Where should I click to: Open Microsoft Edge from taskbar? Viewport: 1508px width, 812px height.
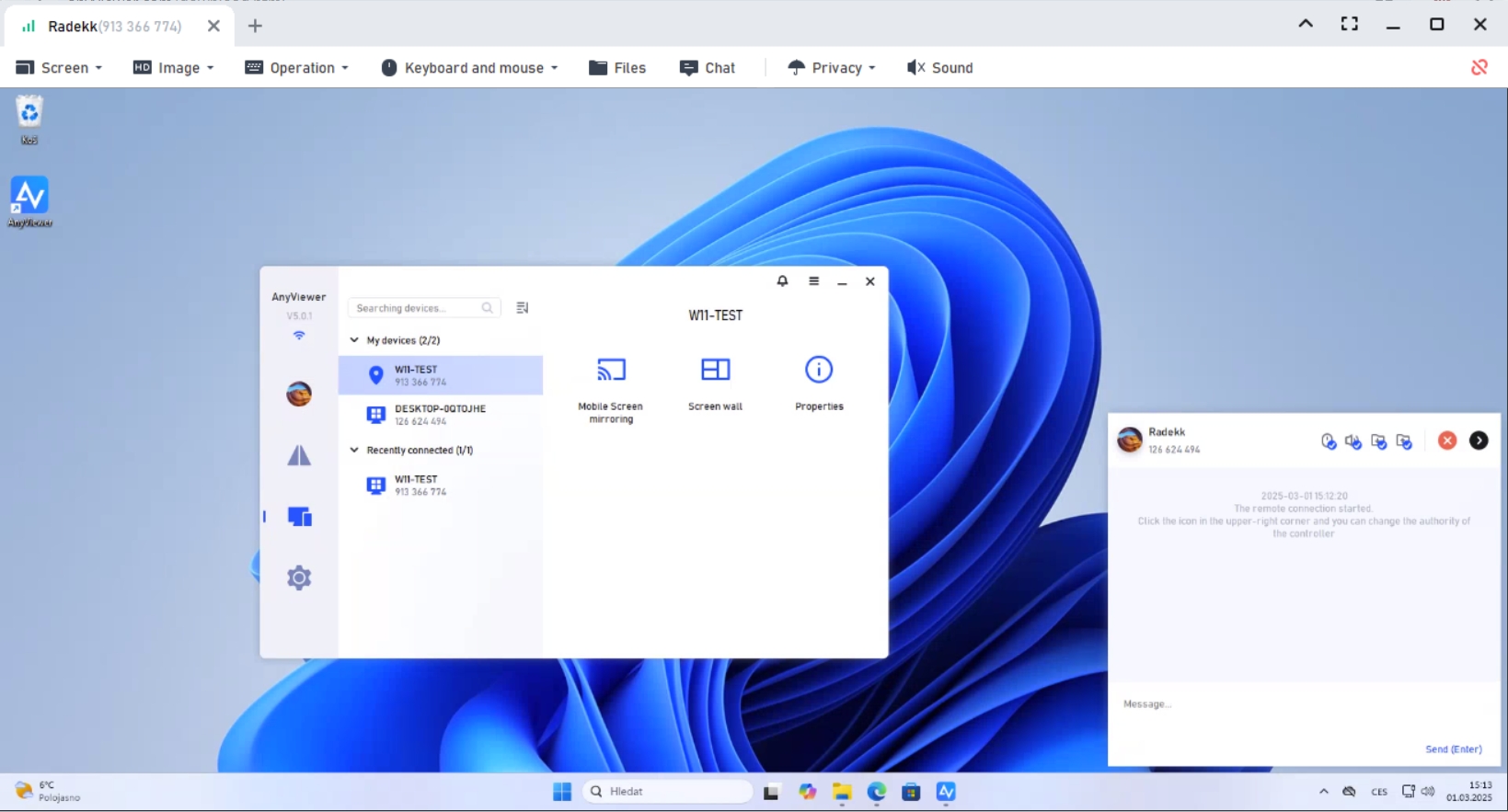coord(877,792)
